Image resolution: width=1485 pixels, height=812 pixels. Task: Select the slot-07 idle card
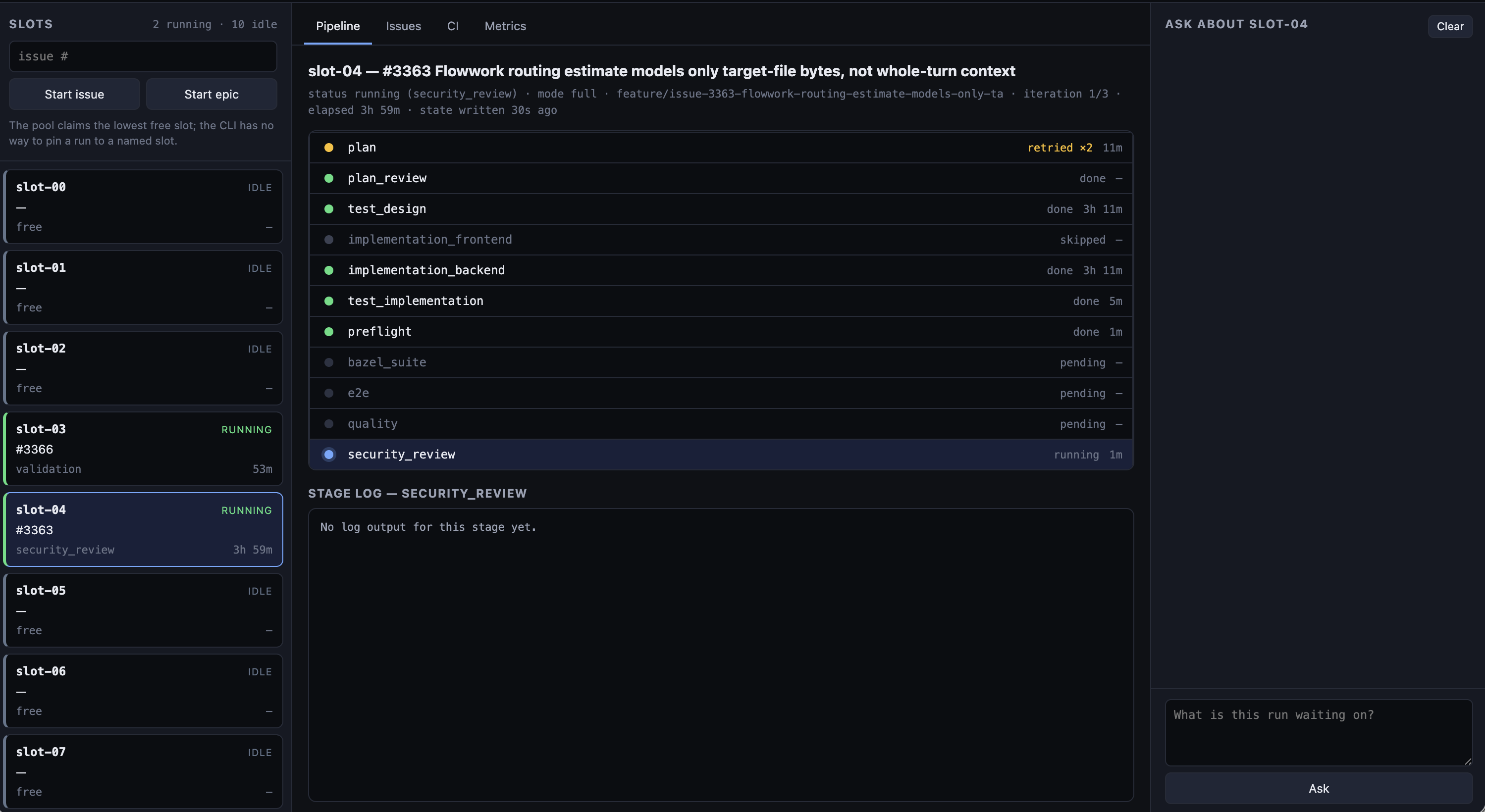[143, 771]
